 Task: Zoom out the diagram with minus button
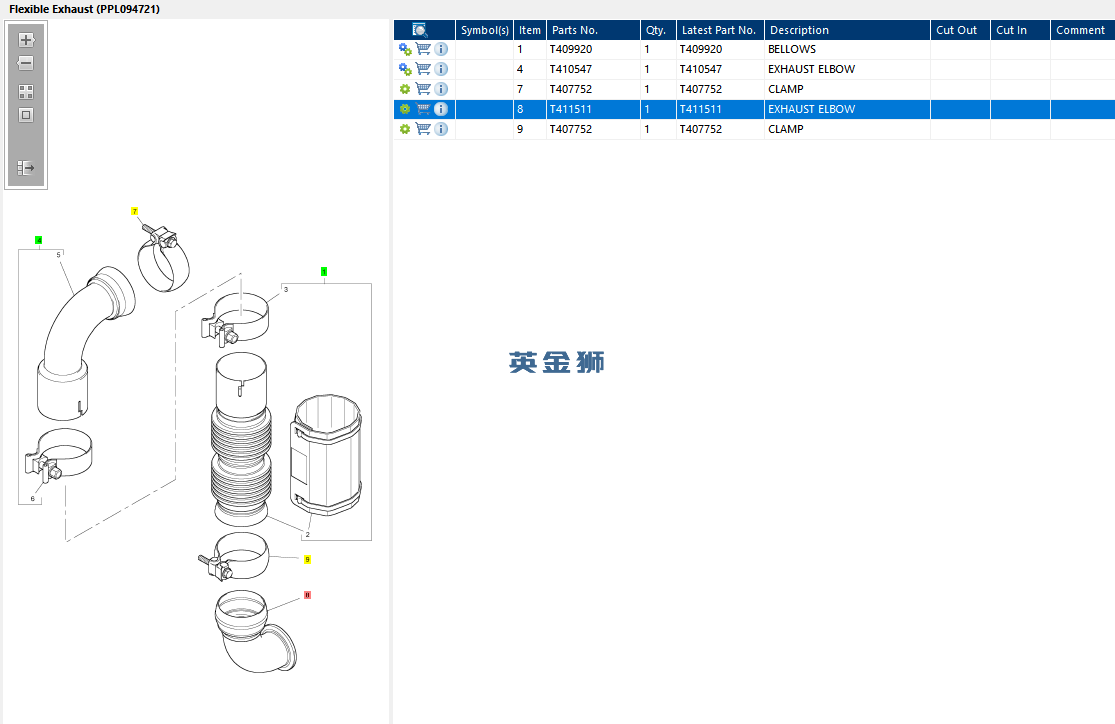coord(26,63)
